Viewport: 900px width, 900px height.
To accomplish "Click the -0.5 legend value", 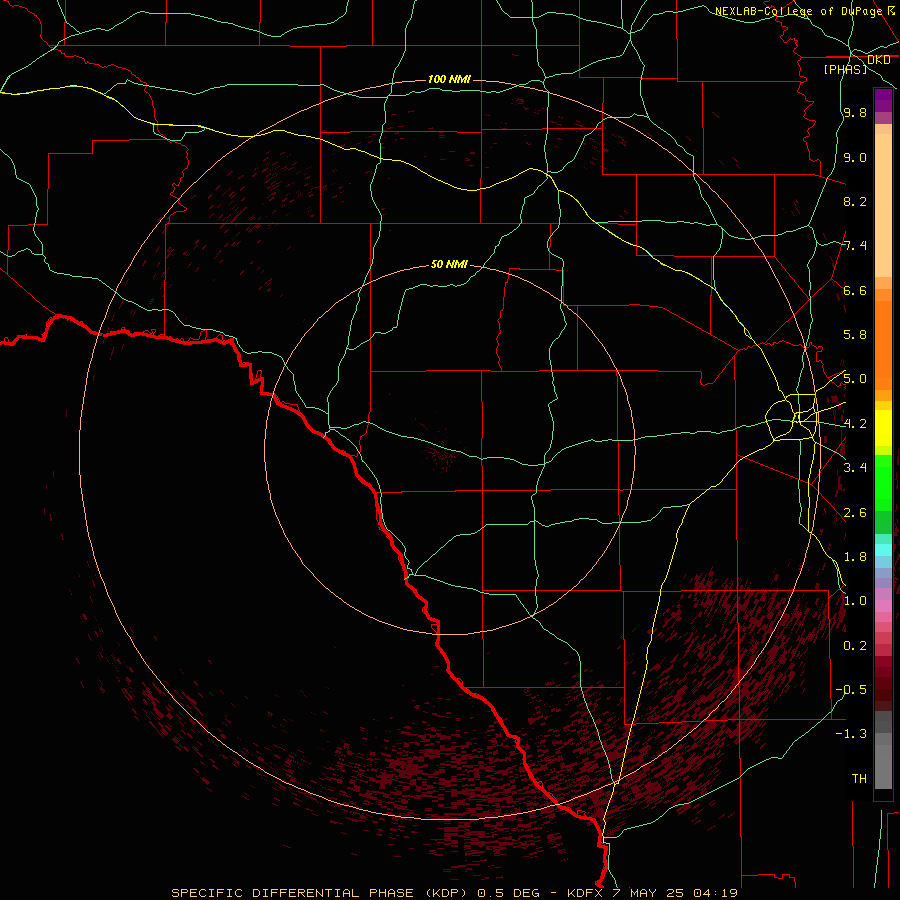I will (x=851, y=690).
